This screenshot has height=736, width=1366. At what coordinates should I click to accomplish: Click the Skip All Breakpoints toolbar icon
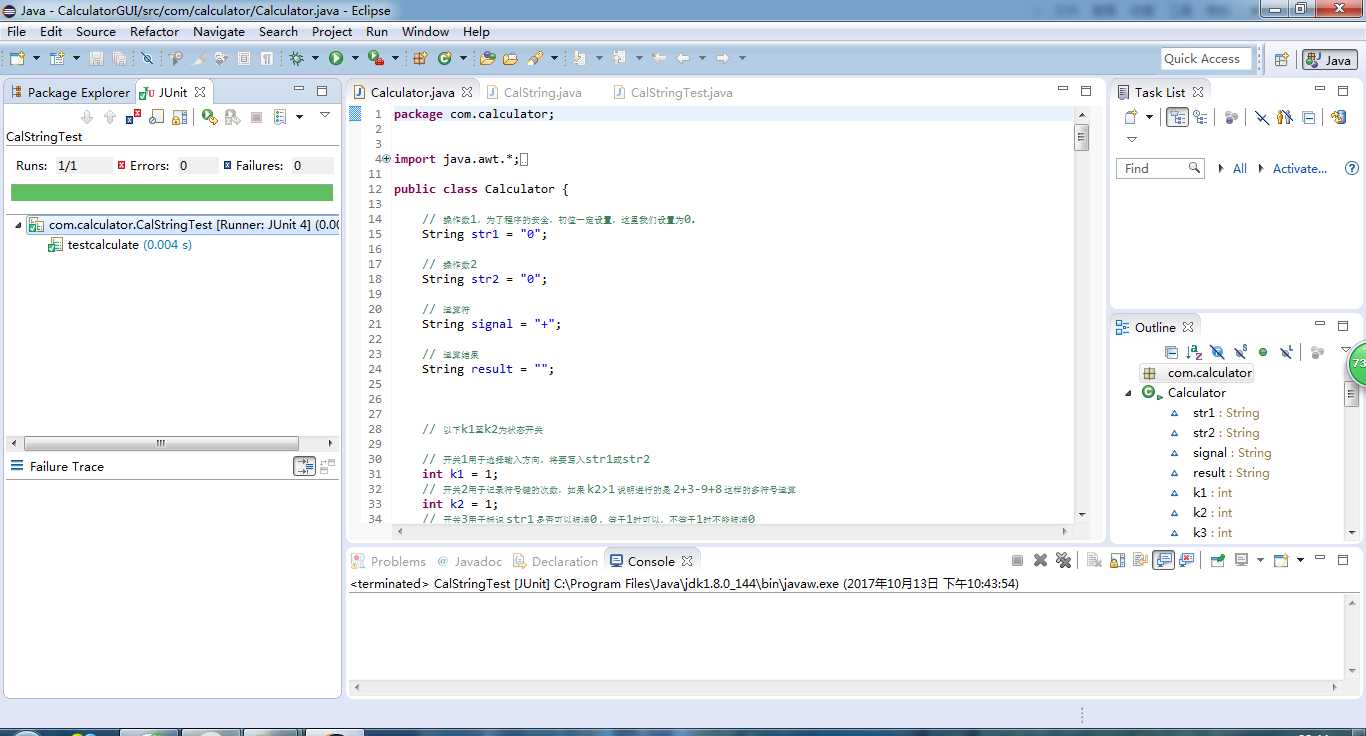(146, 59)
